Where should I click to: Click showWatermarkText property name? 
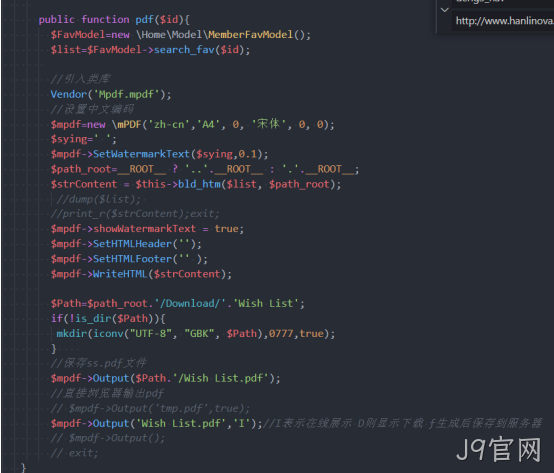tap(145, 229)
